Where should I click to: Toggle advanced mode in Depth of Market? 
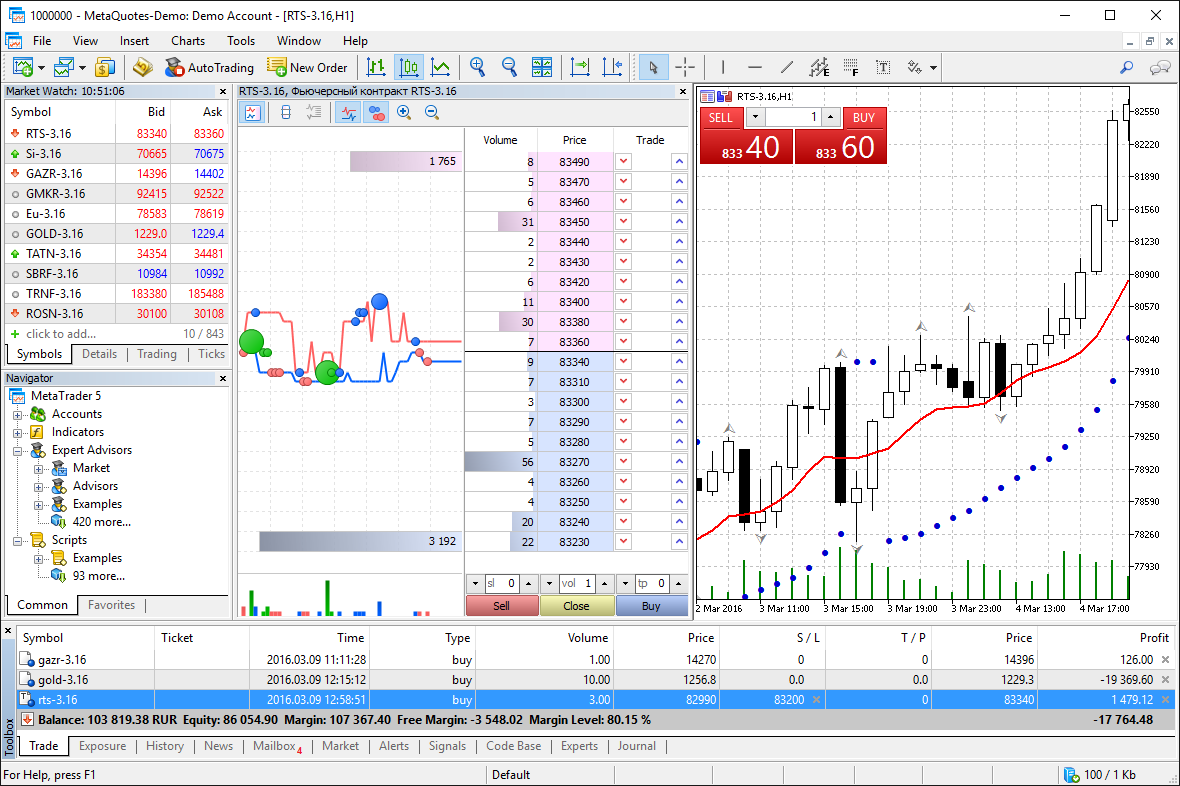252,112
